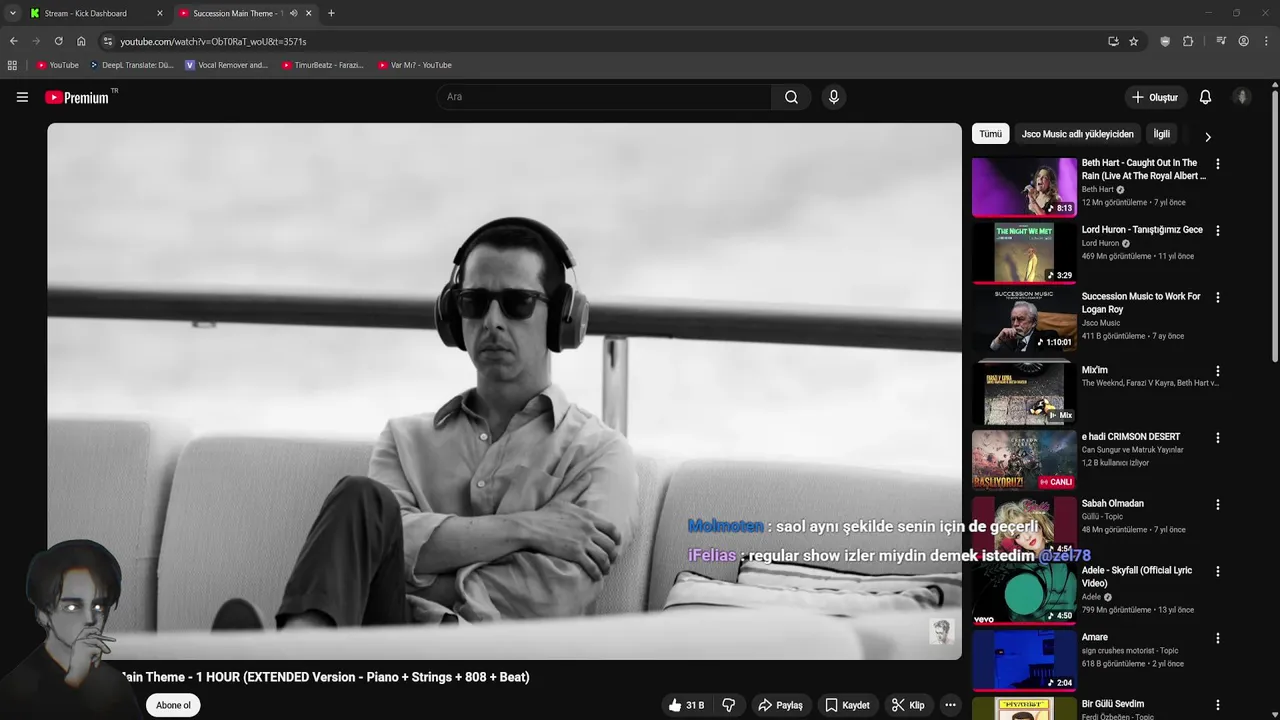Image resolution: width=1280 pixels, height=720 pixels.
Task: Open Lord Huron video thumbnail
Action: pyautogui.click(x=1024, y=253)
